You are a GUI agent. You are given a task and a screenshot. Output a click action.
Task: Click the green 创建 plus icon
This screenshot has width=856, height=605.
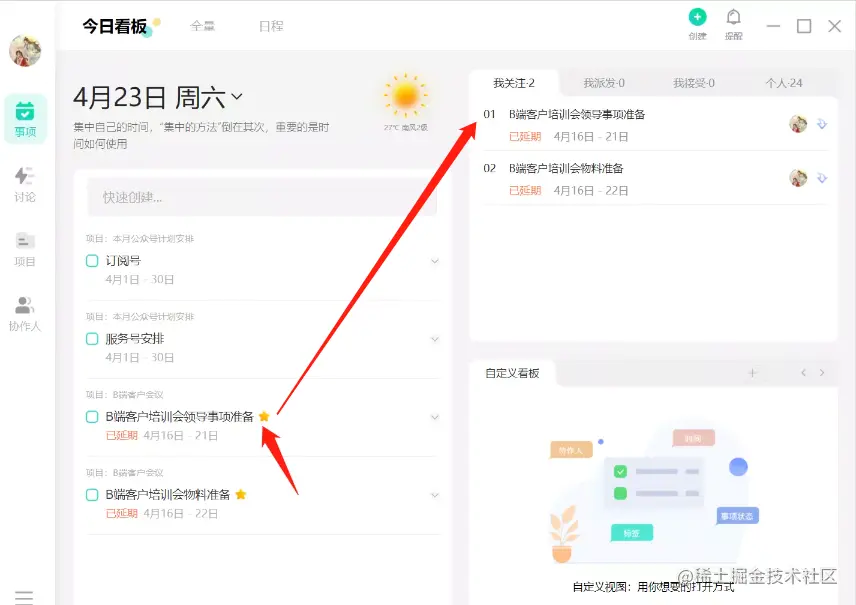697,17
